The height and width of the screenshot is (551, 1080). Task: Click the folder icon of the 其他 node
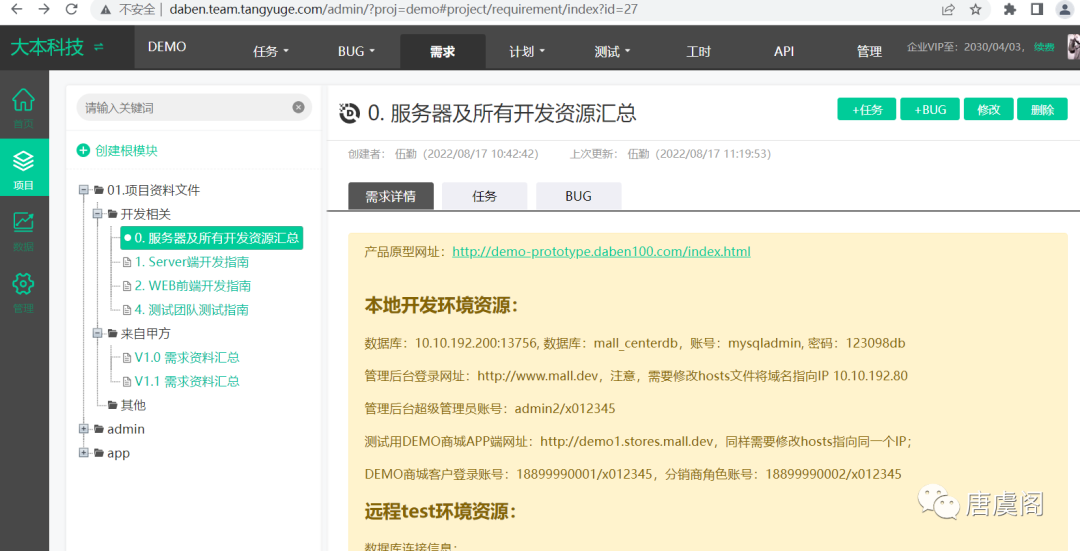pyautogui.click(x=113, y=405)
